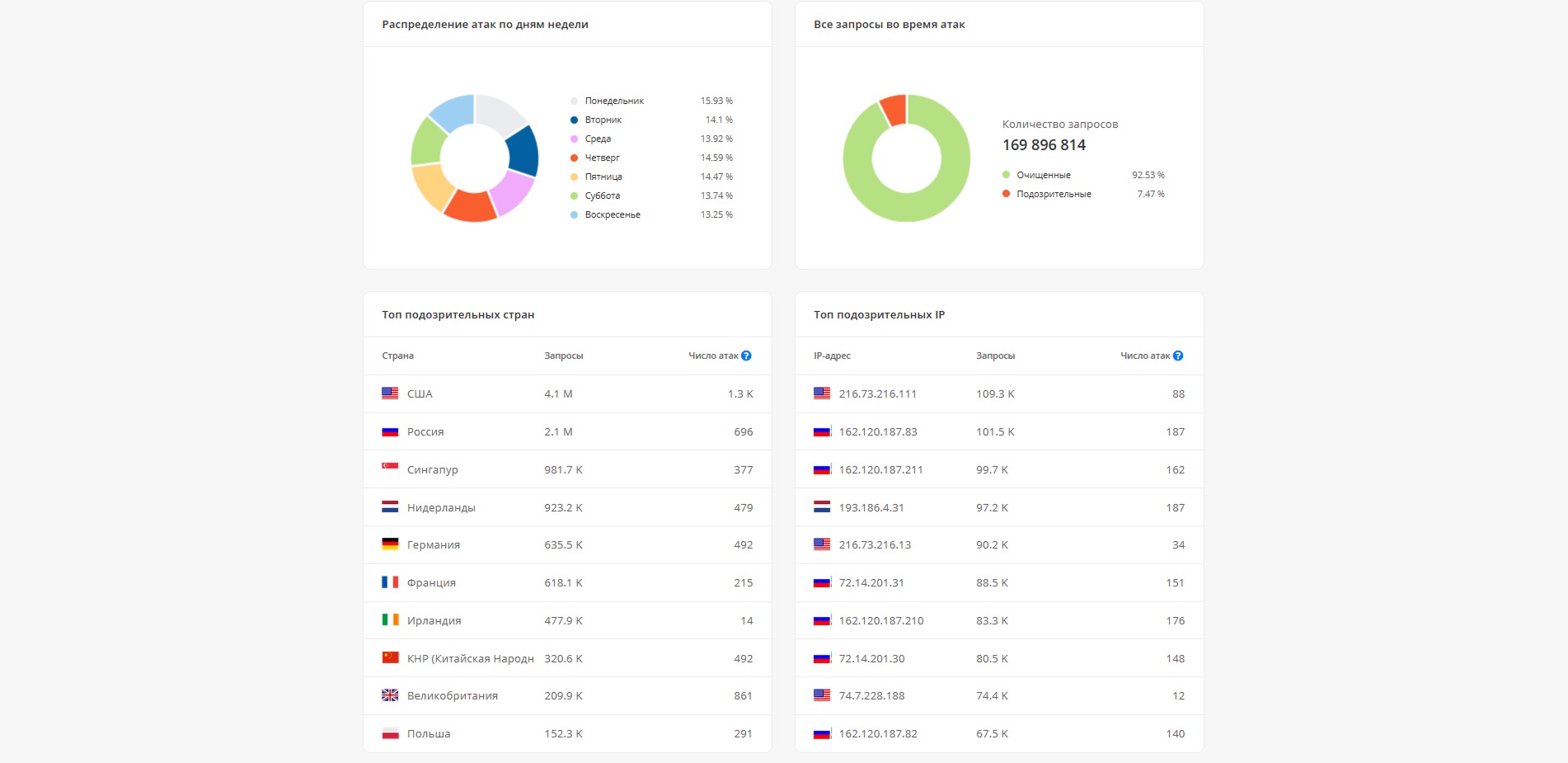Click the Singapore flag icon
The image size is (1568, 763).
[x=390, y=469]
